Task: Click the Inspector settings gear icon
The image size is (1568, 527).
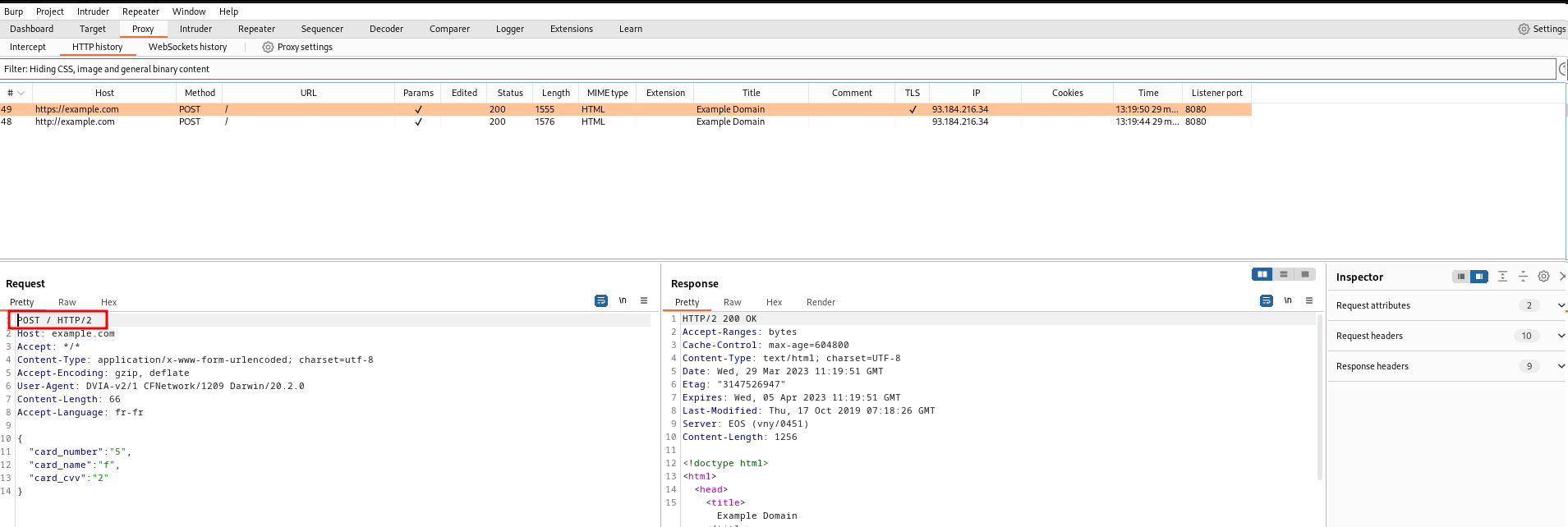Action: coord(1543,277)
